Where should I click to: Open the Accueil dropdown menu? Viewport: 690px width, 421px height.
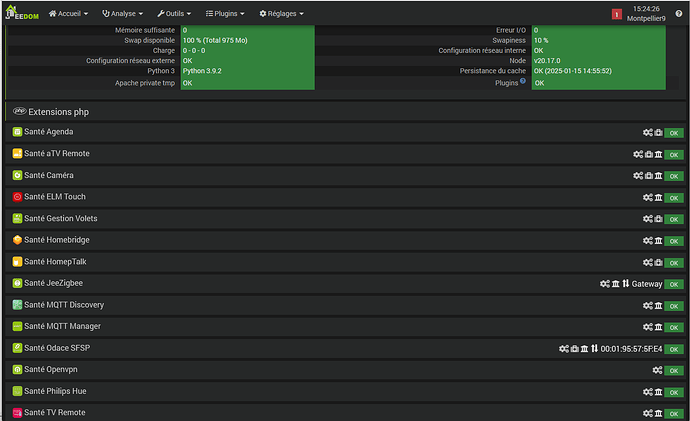click(x=68, y=14)
